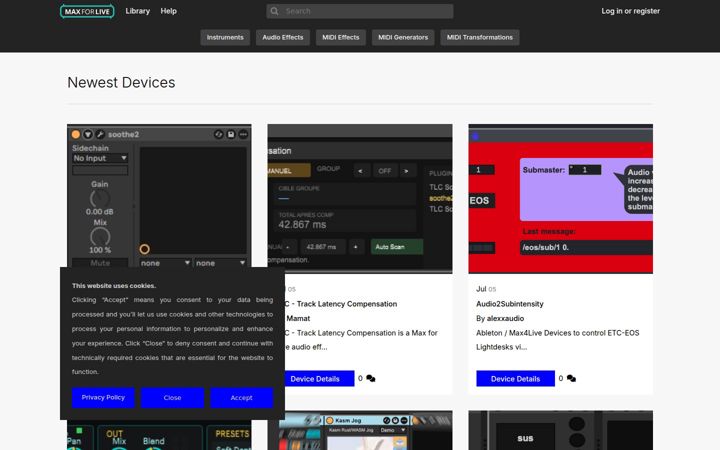Select the MIDI Effects category tab
The height and width of the screenshot is (450, 720).
[x=341, y=37]
